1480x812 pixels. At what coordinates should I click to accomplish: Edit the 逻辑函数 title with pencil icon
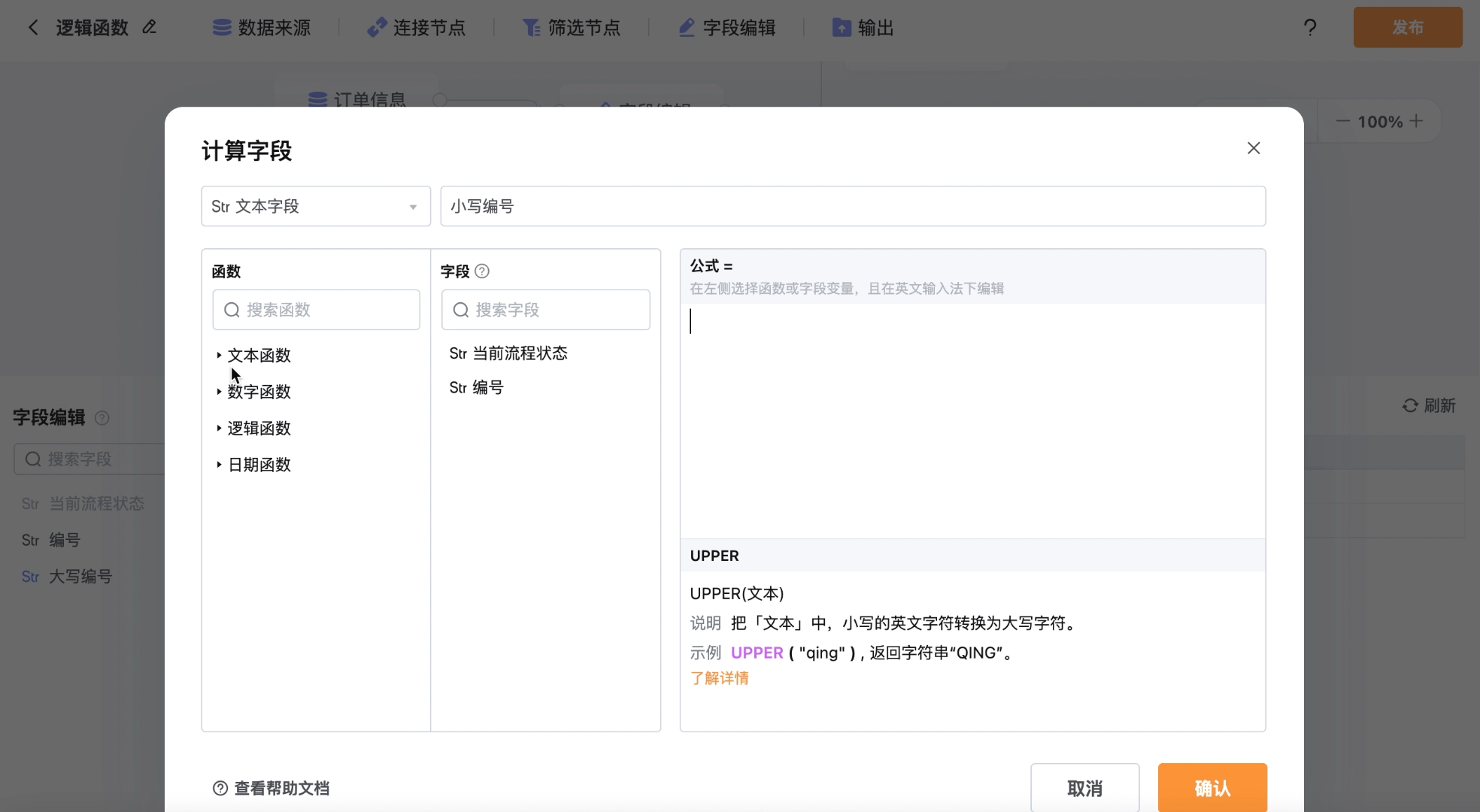point(150,27)
